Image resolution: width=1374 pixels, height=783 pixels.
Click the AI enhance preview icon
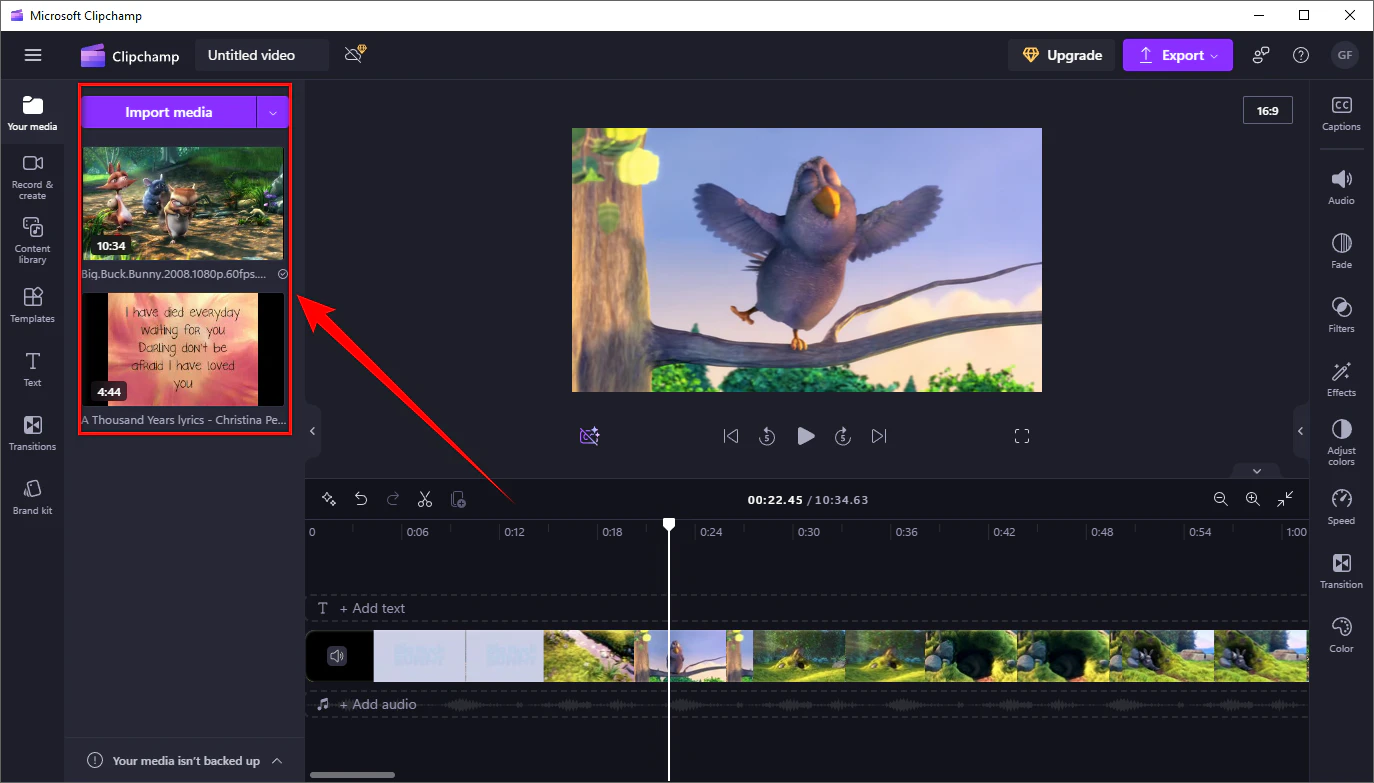tap(589, 436)
